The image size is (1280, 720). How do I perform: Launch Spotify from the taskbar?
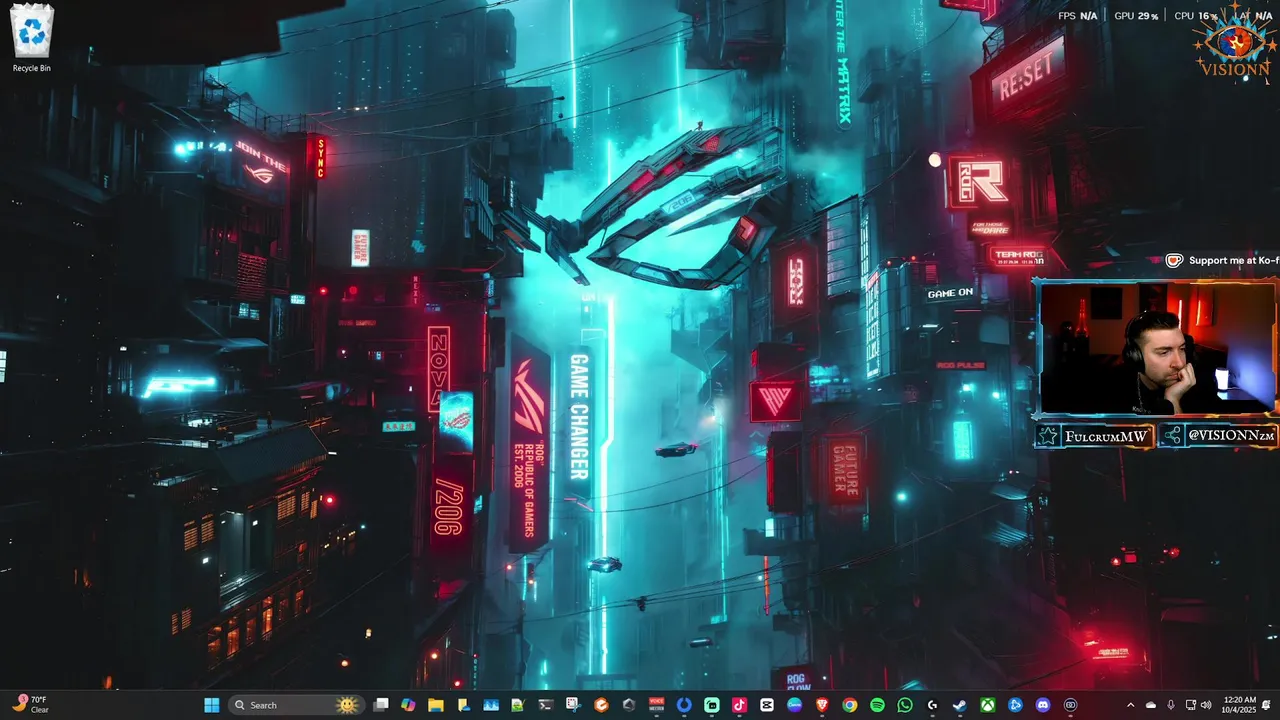[878, 705]
